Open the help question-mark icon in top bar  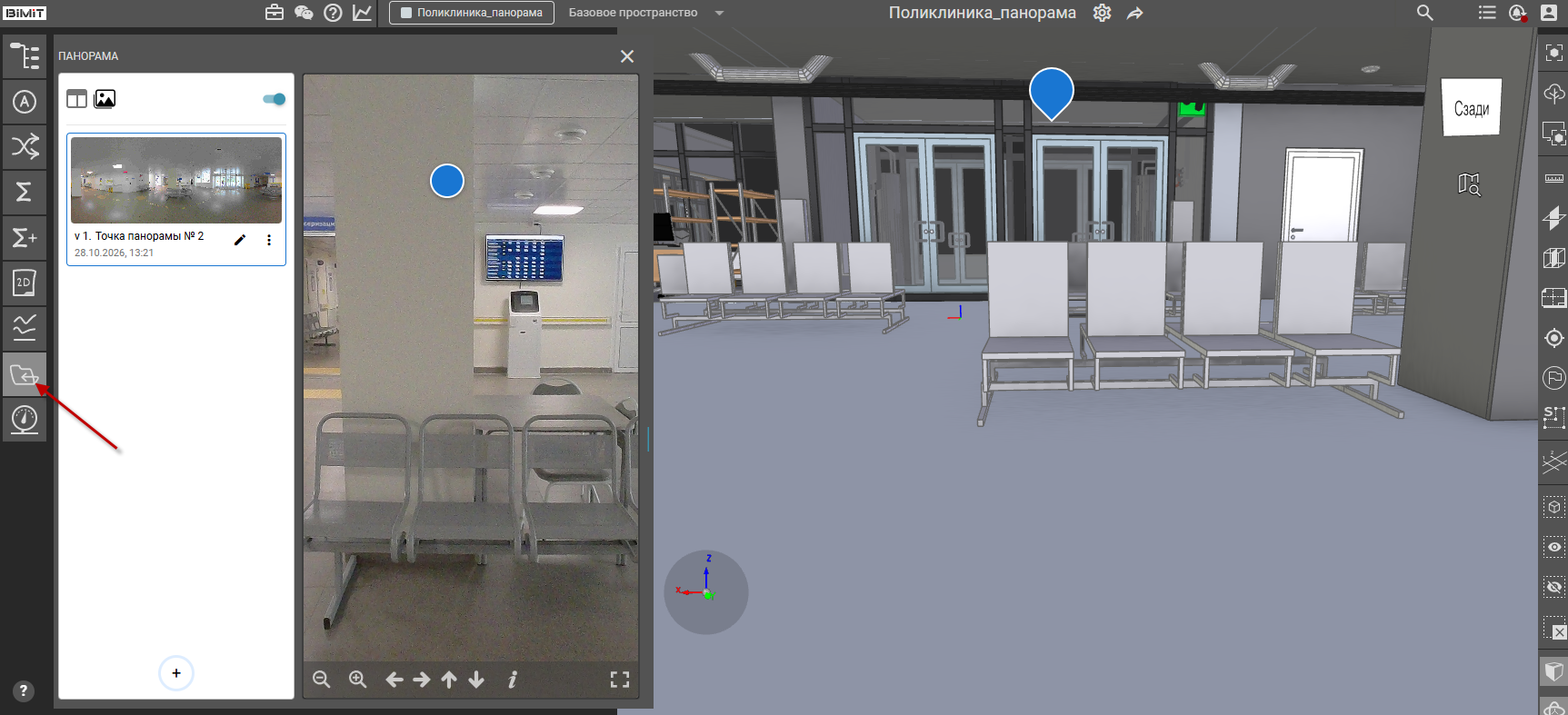tap(333, 13)
